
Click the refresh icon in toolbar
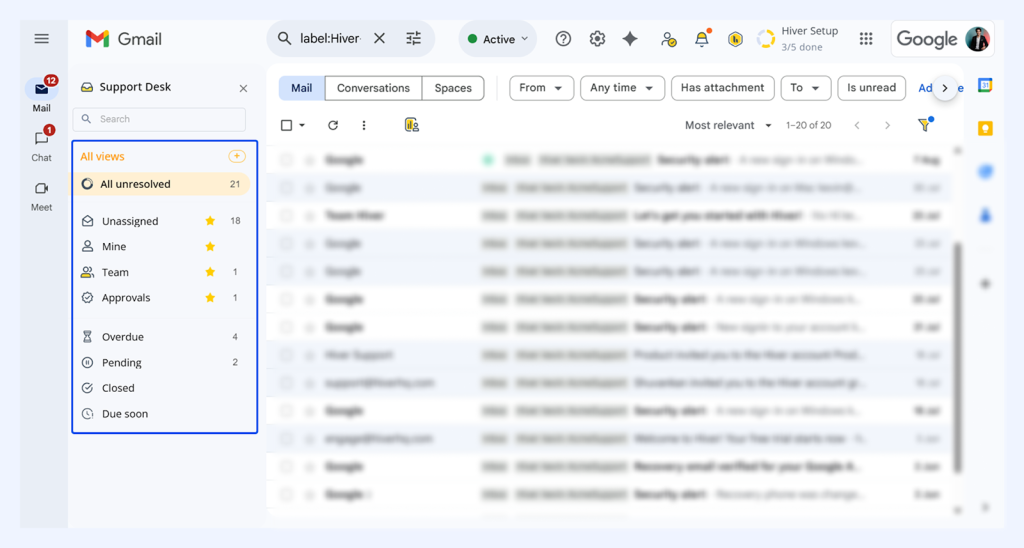coord(333,125)
